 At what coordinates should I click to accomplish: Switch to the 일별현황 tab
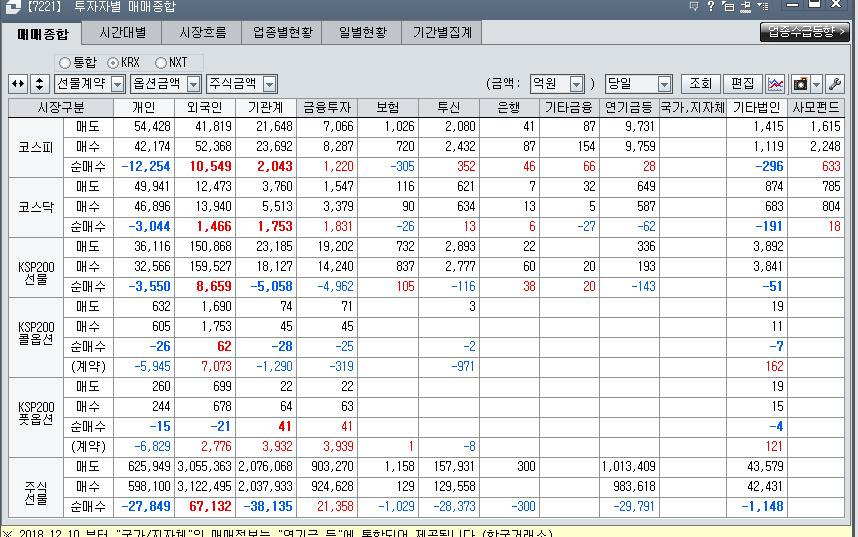click(362, 32)
